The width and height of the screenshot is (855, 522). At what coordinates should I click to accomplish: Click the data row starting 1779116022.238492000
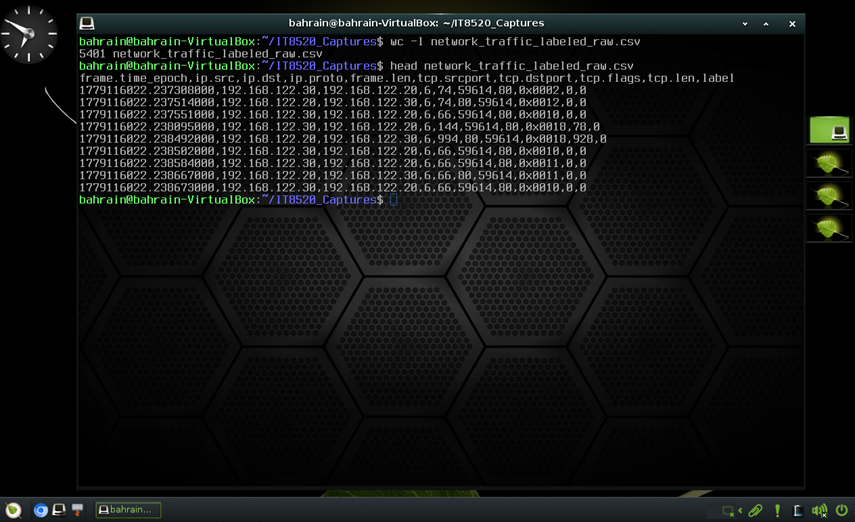[343, 139]
